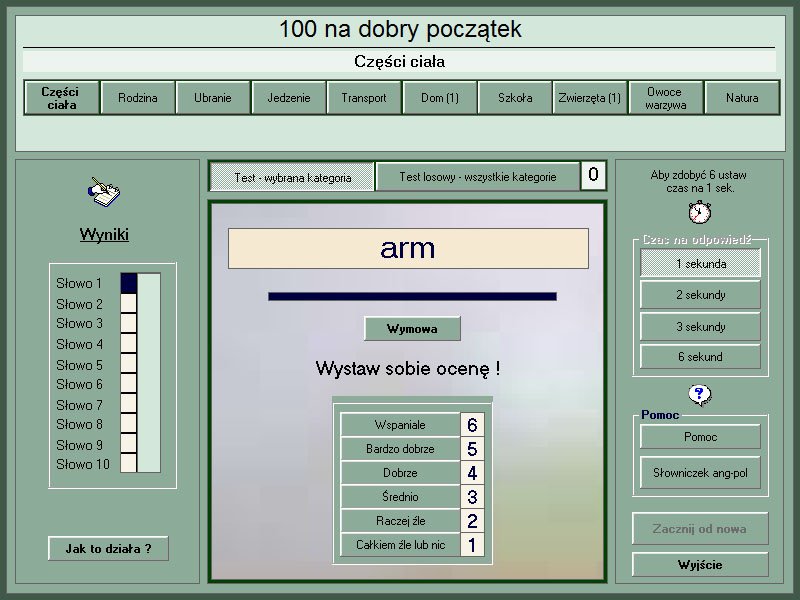800x600 pixels.
Task: Switch to the Rodzina category tab
Action: pyautogui.click(x=138, y=98)
